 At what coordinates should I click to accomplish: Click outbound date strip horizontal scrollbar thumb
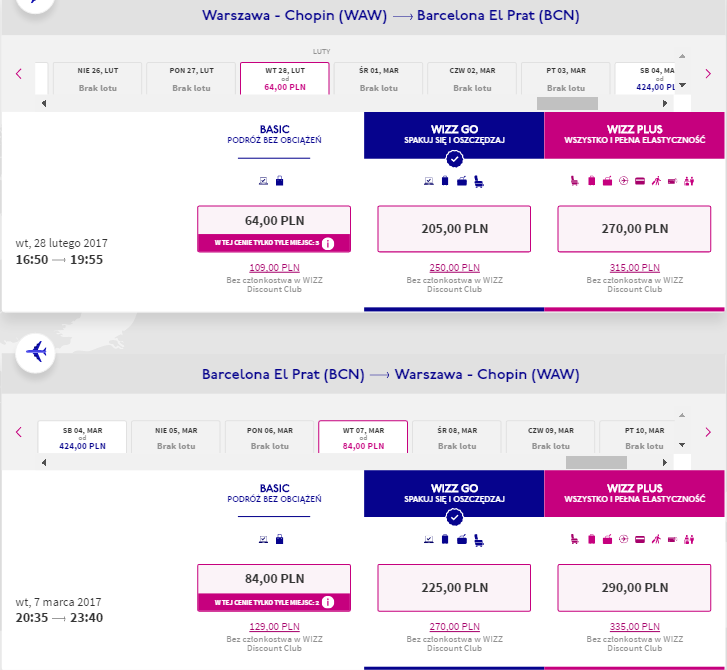(567, 103)
